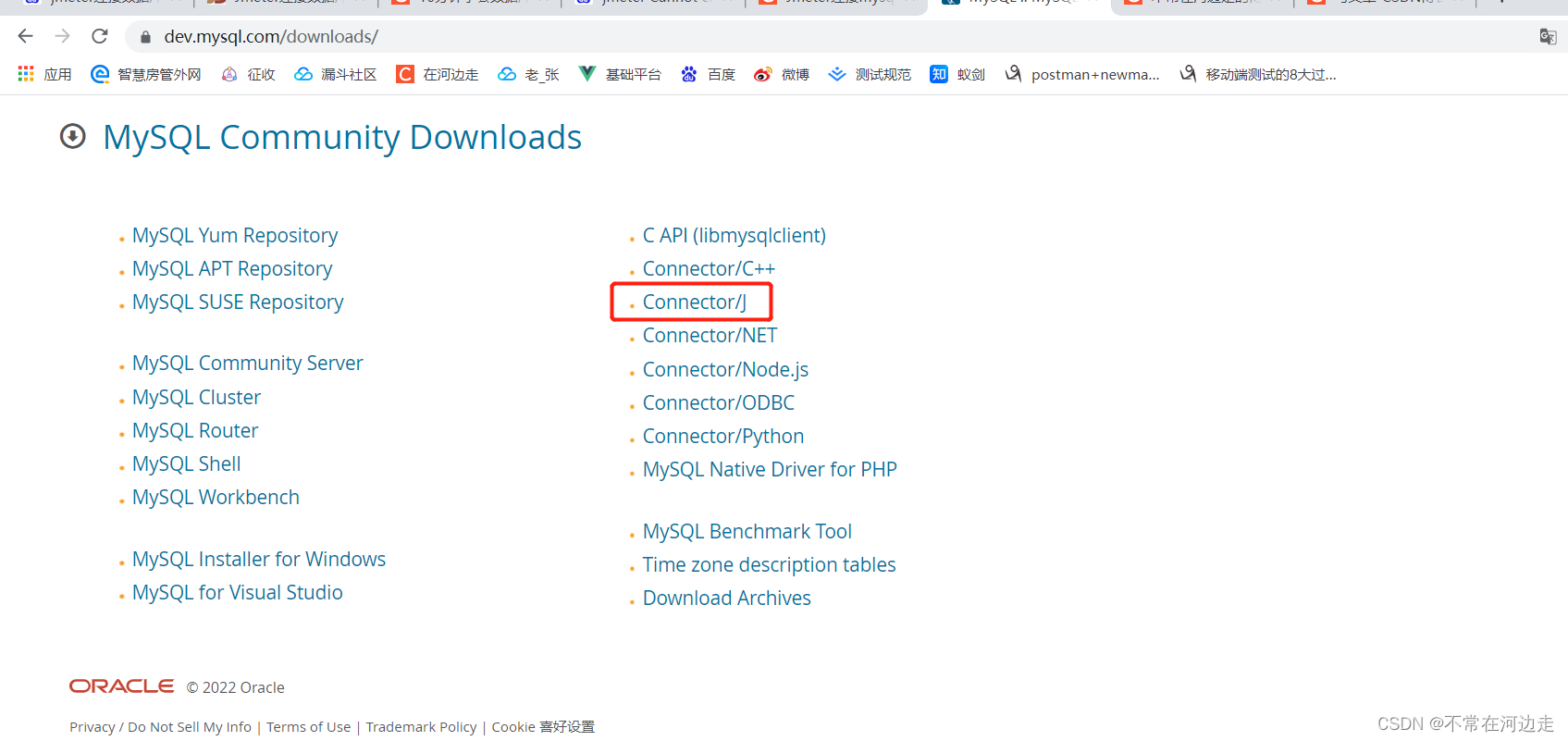Click the lock icon in the address bar
The image size is (1568, 741).
(x=145, y=37)
